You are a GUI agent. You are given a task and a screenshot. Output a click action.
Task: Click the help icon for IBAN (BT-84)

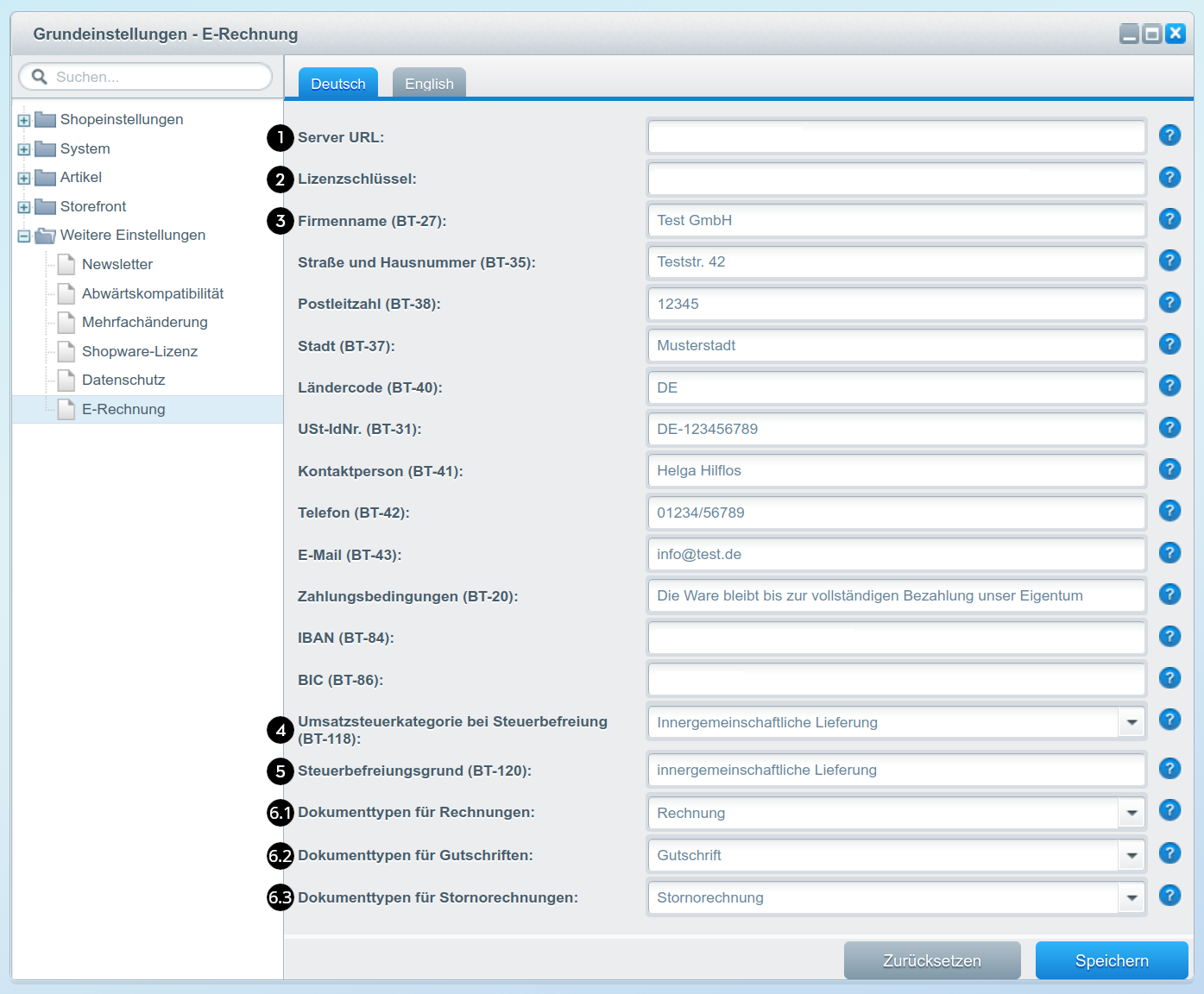point(1169,636)
